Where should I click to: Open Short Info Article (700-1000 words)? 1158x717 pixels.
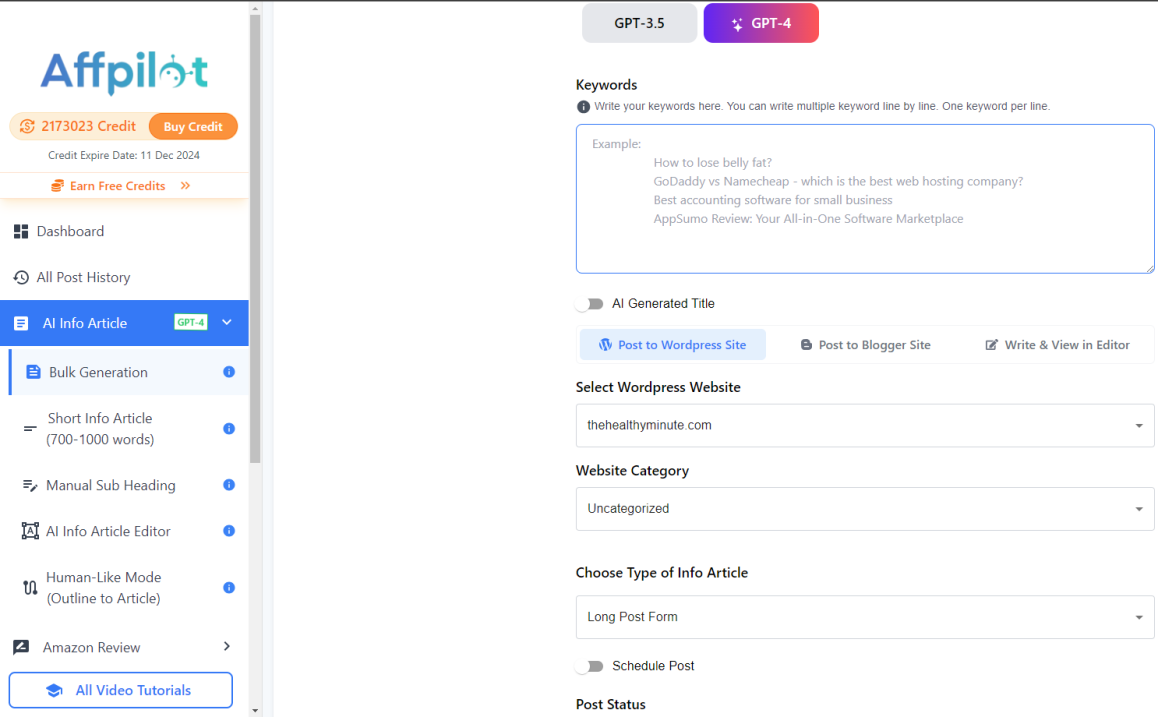(129, 428)
